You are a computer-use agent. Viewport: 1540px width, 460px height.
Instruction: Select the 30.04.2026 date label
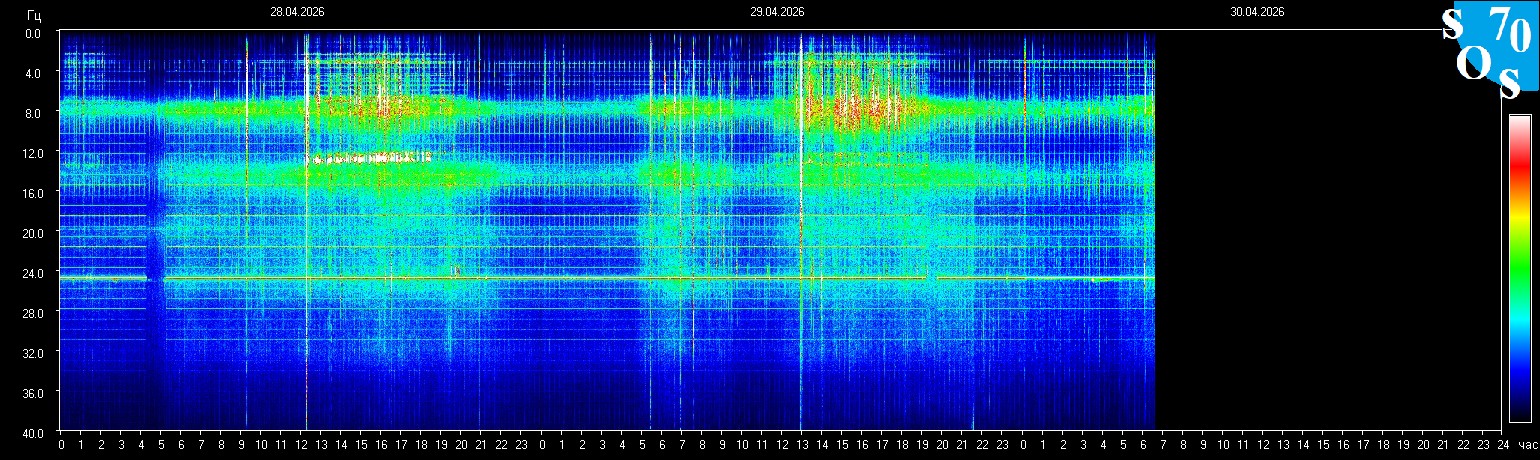1257,12
